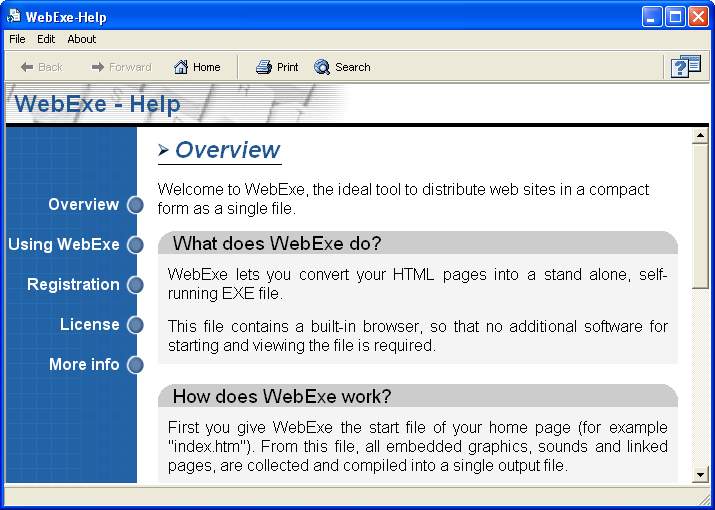This screenshot has width=715, height=510.
Task: Click the scrollbar up arrow
Action: tap(700, 135)
